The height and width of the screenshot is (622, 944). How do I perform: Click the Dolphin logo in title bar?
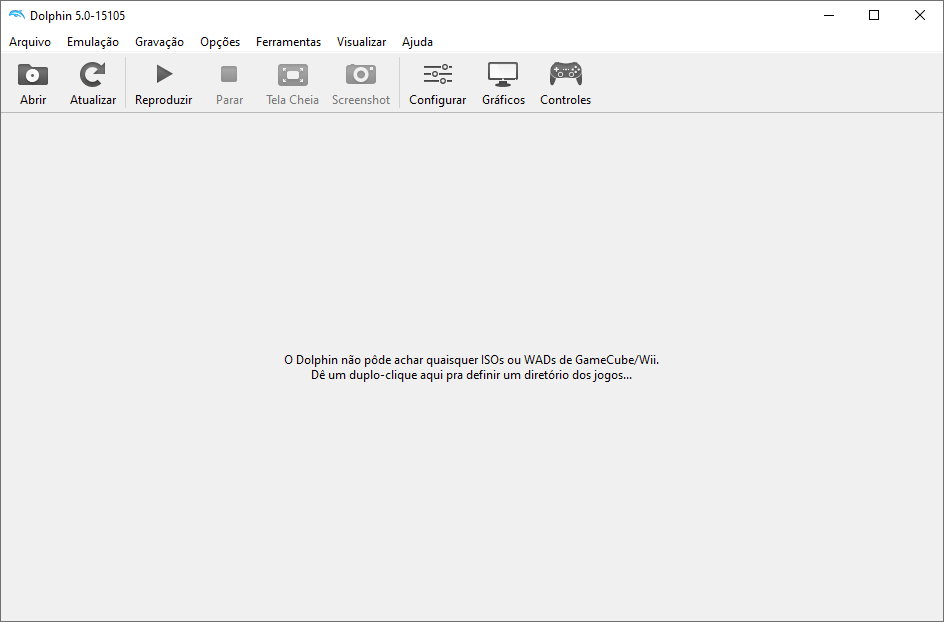17,15
